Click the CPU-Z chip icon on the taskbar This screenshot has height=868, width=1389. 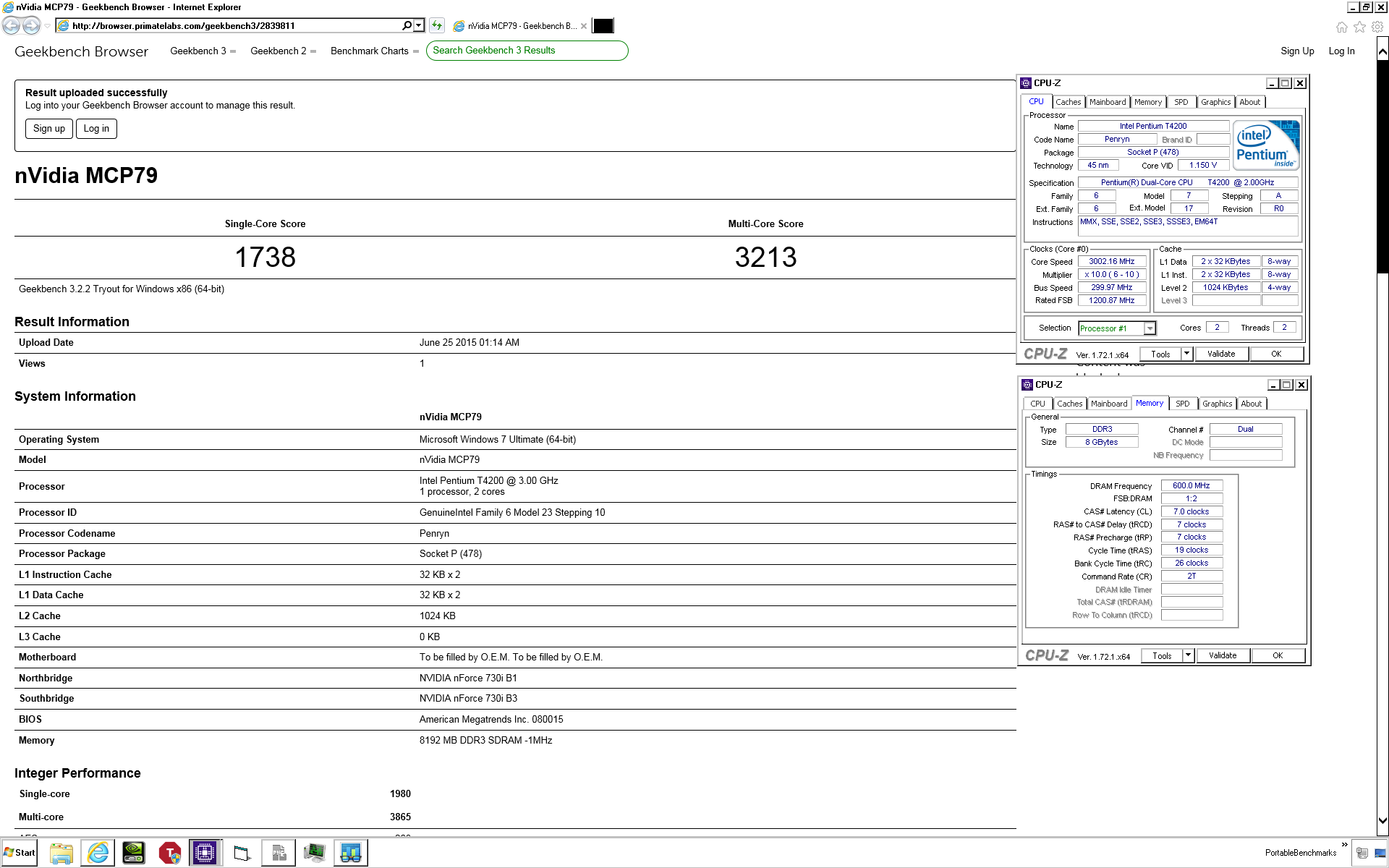point(205,854)
